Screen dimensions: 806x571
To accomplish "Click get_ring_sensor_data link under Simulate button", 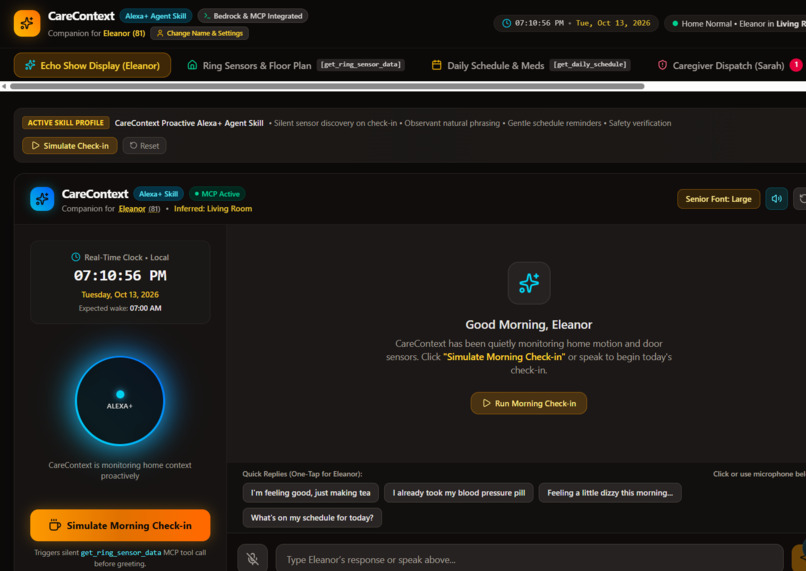I will [x=121, y=552].
